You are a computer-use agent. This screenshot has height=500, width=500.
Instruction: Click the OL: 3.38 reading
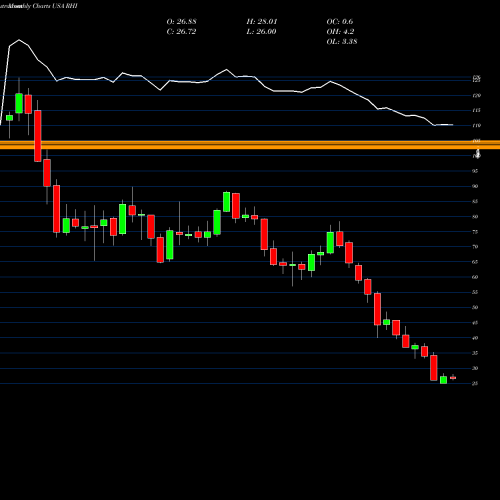(x=342, y=42)
